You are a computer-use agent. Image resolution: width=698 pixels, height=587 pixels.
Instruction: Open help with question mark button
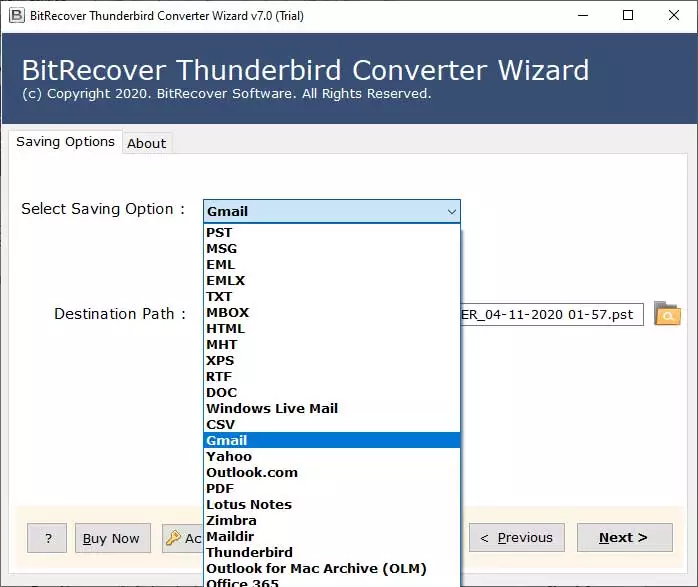[x=47, y=538]
